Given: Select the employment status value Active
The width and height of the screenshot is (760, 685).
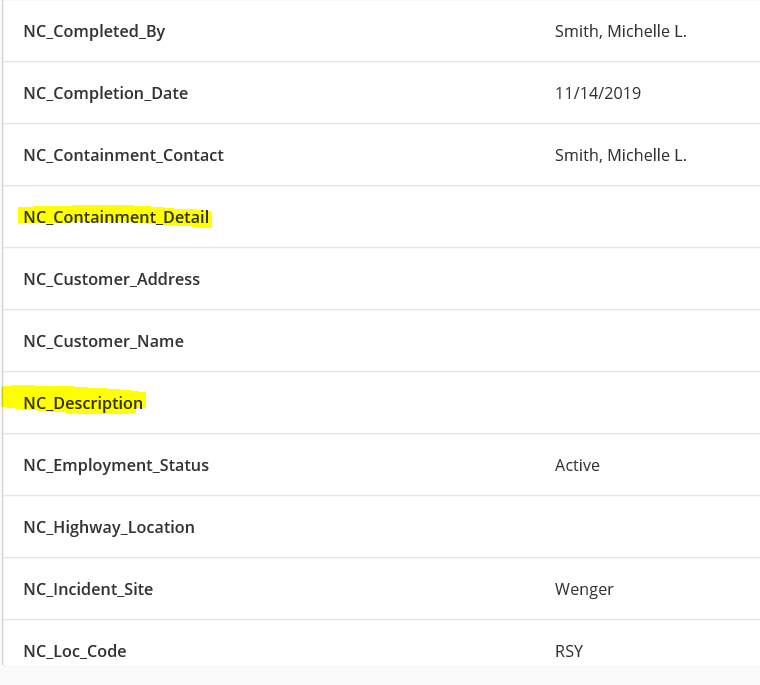Looking at the screenshot, I should pyautogui.click(x=577, y=465).
